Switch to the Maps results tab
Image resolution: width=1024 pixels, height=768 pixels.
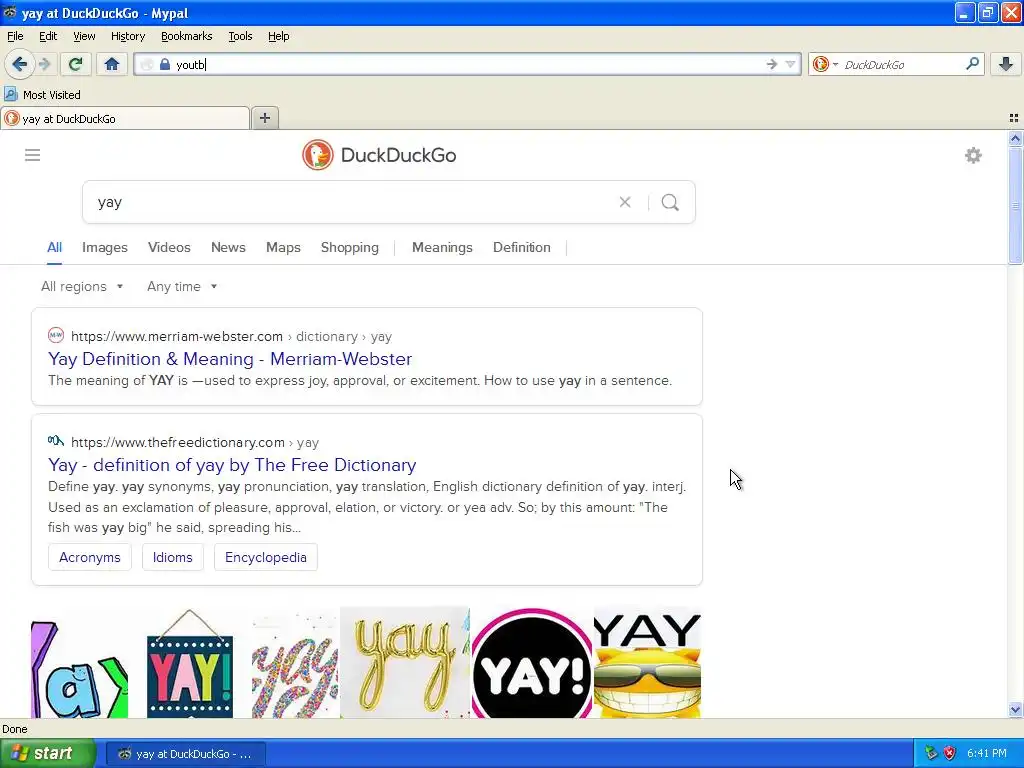(x=283, y=248)
